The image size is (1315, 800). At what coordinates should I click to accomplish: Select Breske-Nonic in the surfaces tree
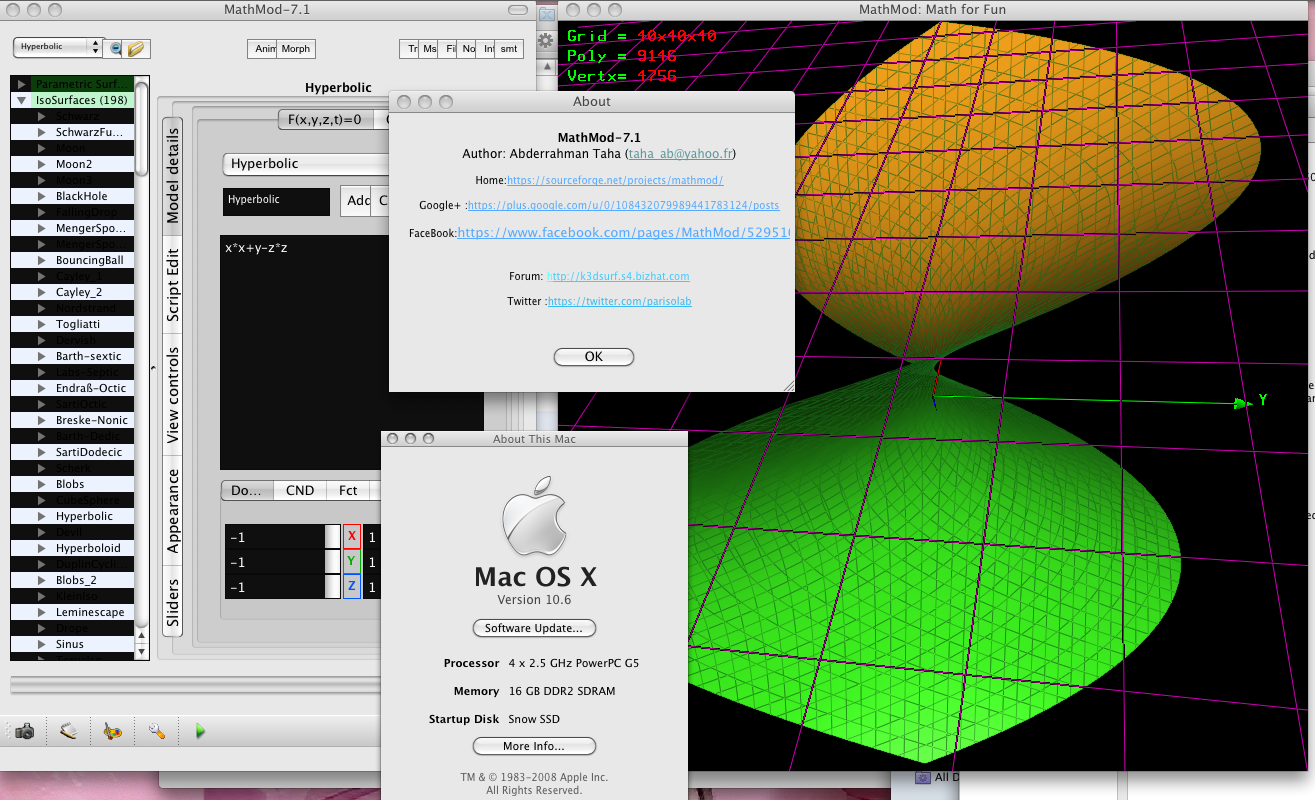pos(92,420)
